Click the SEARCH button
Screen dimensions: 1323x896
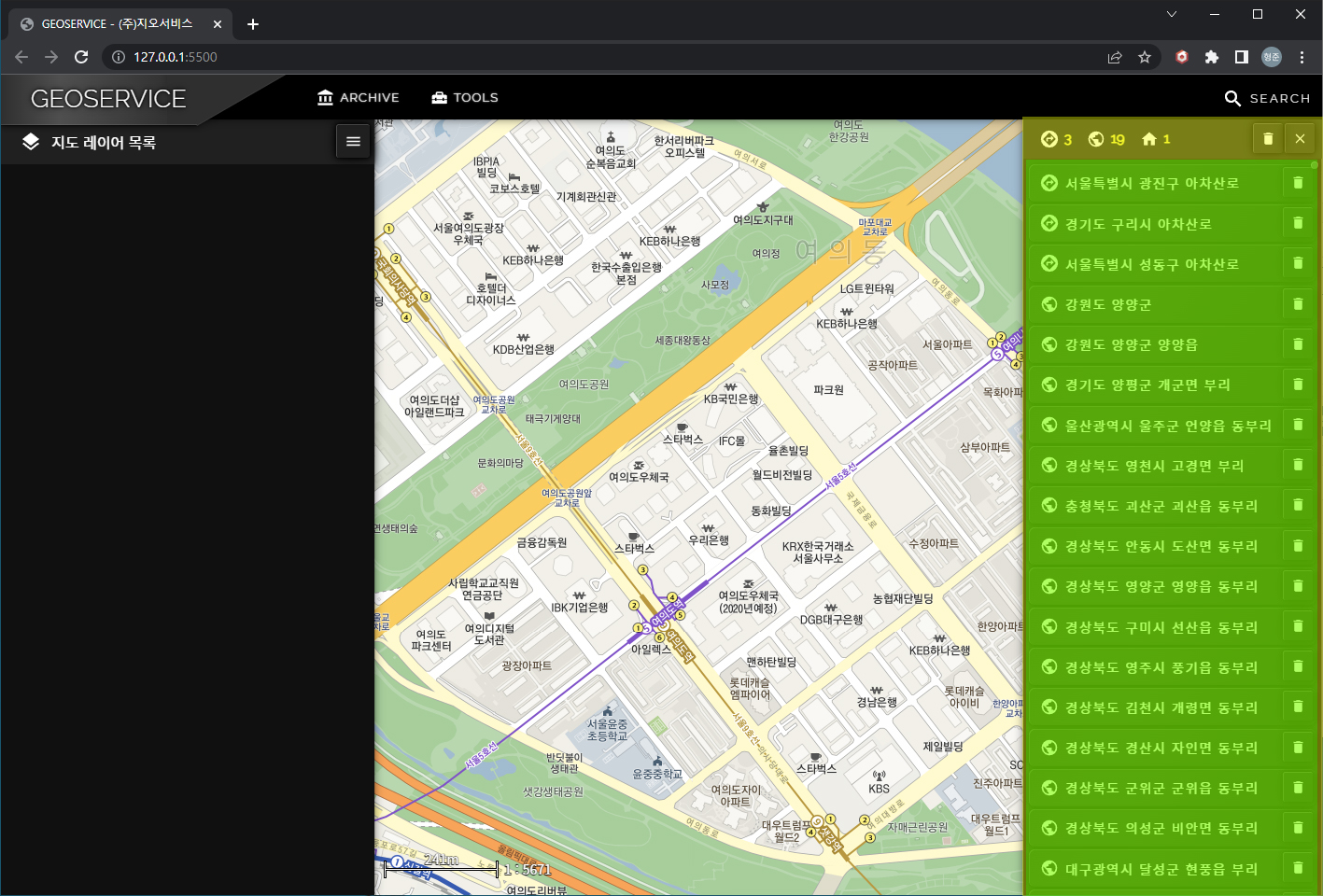(1267, 98)
